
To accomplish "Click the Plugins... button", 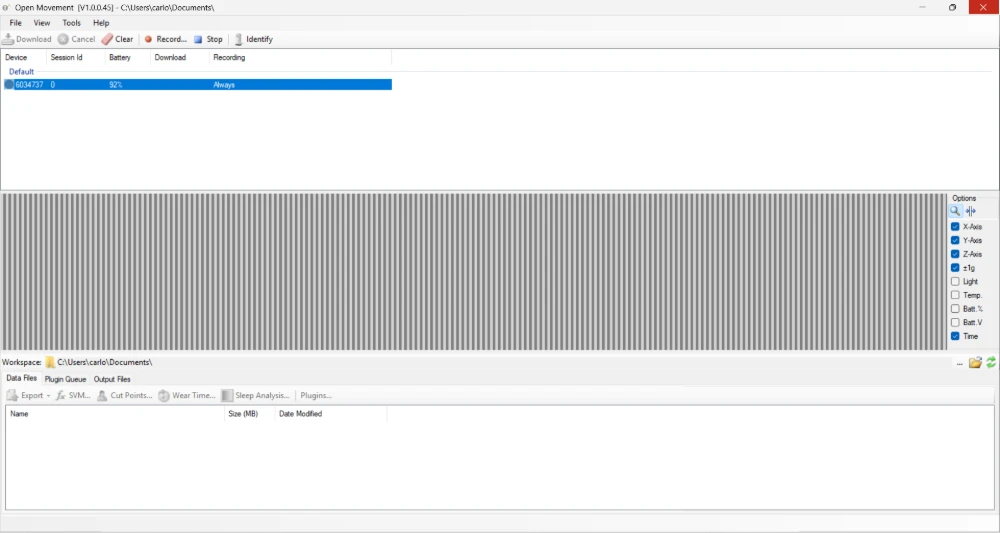I will point(316,395).
